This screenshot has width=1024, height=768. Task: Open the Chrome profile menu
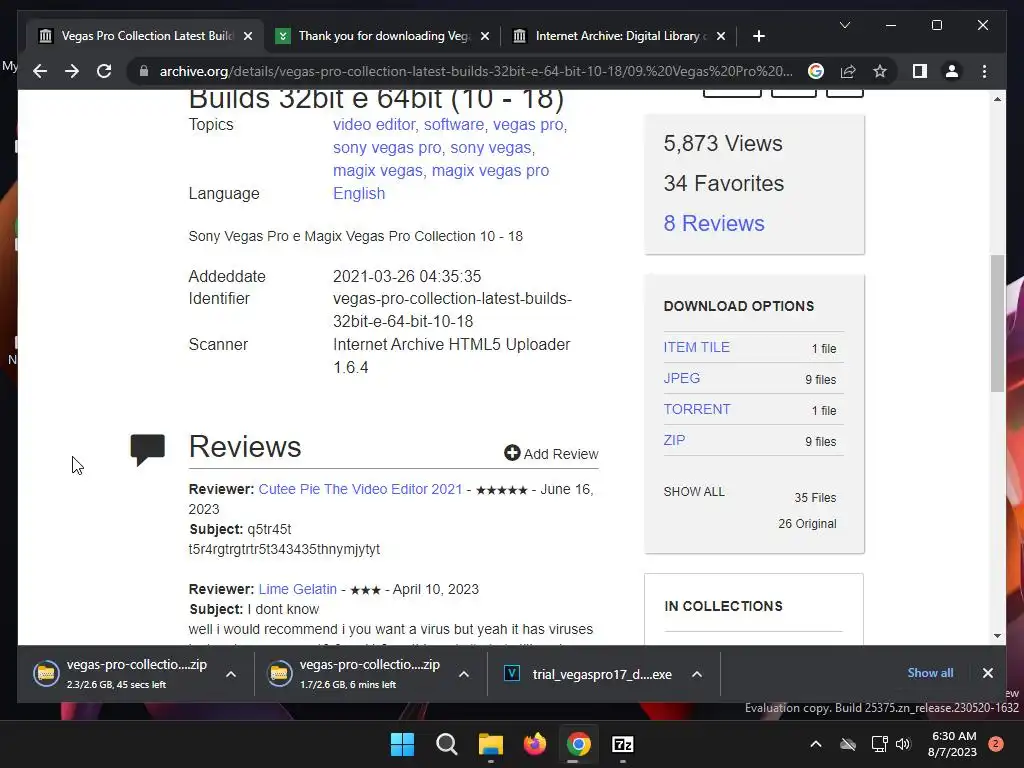point(952,71)
